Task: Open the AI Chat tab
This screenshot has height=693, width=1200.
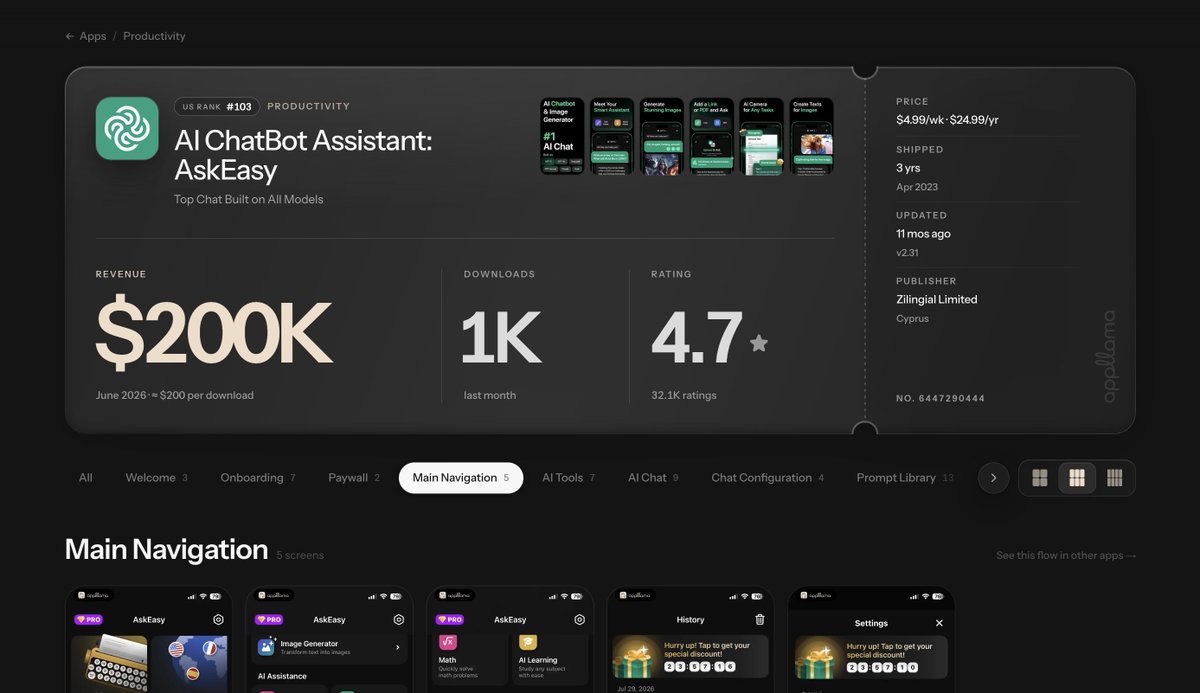Action: [653, 478]
